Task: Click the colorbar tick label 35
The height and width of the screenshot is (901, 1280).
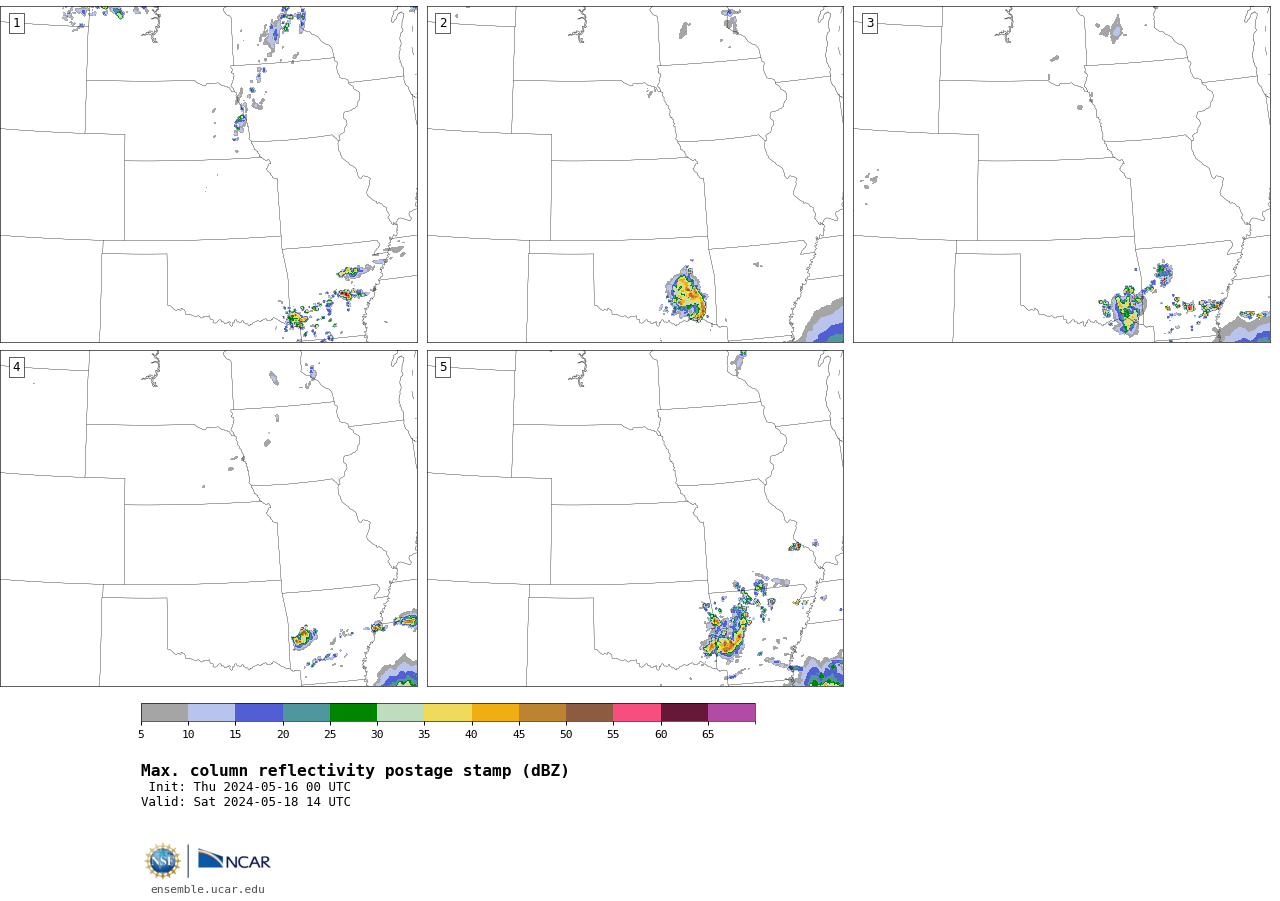Action: click(425, 735)
